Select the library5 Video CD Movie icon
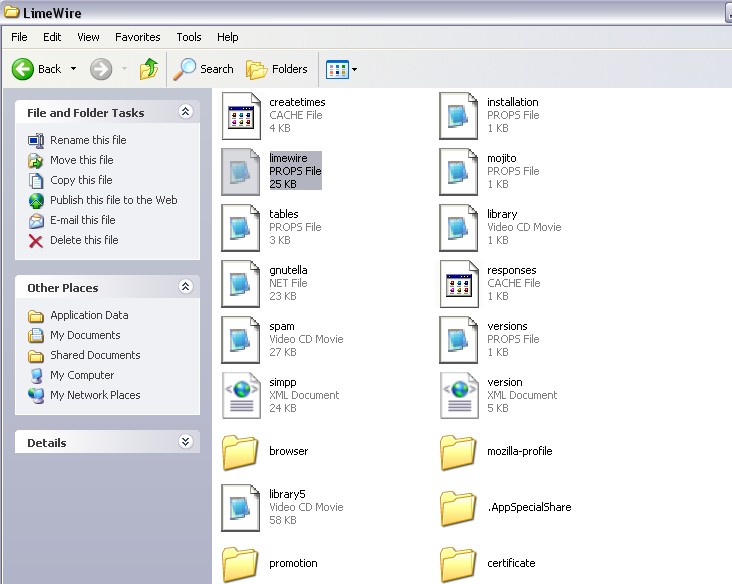The image size is (732, 584). point(241,508)
